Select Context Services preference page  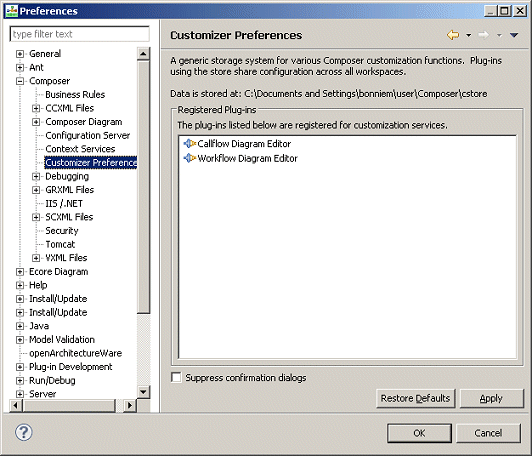[80, 149]
